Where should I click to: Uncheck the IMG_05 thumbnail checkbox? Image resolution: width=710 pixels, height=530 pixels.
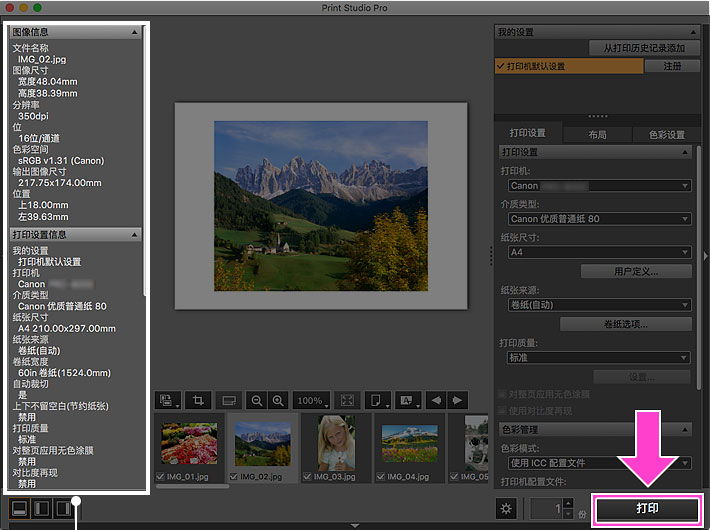point(454,477)
